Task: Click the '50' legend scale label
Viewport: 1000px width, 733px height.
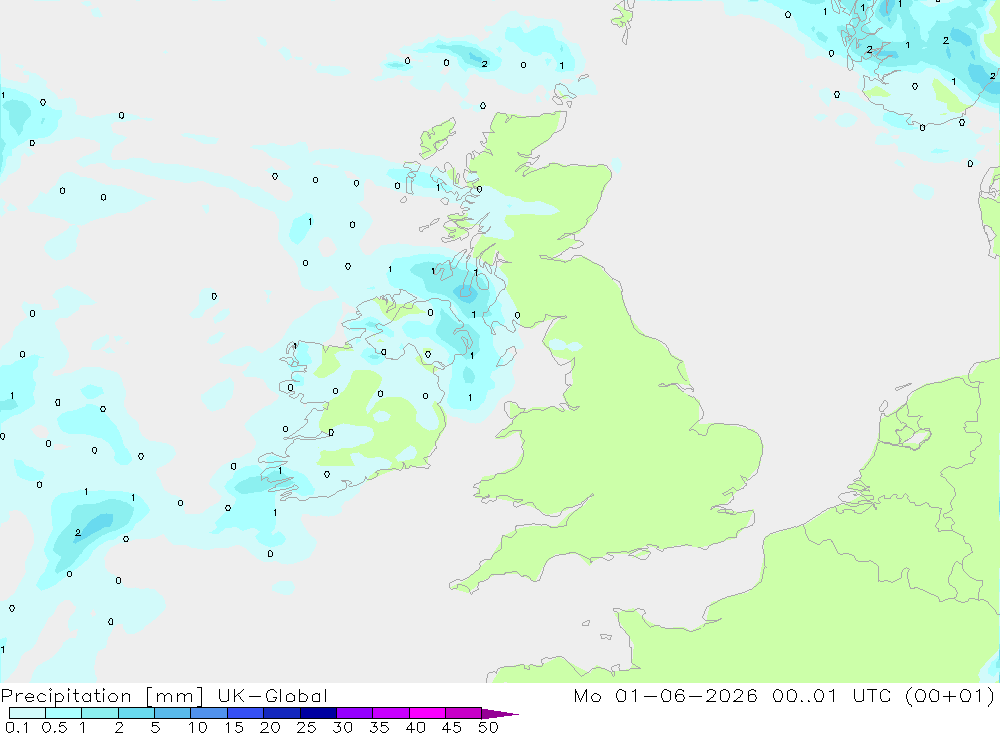Action: tap(488, 727)
